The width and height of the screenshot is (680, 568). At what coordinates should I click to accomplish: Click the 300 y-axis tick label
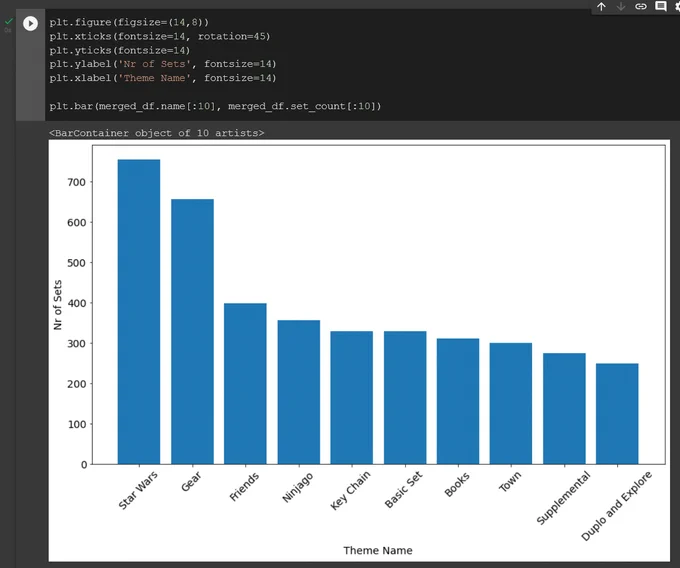click(x=76, y=344)
